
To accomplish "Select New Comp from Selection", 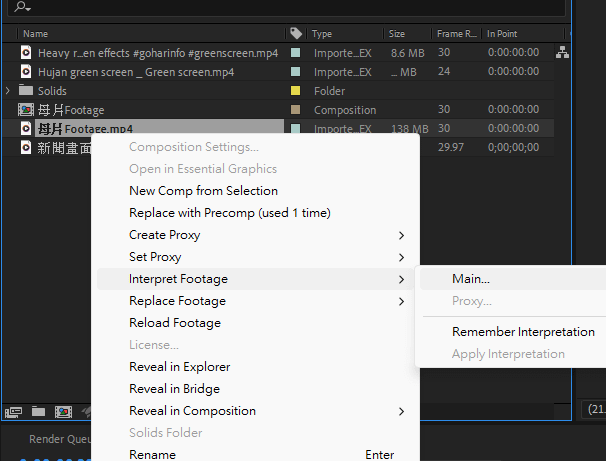I will click(x=203, y=191).
